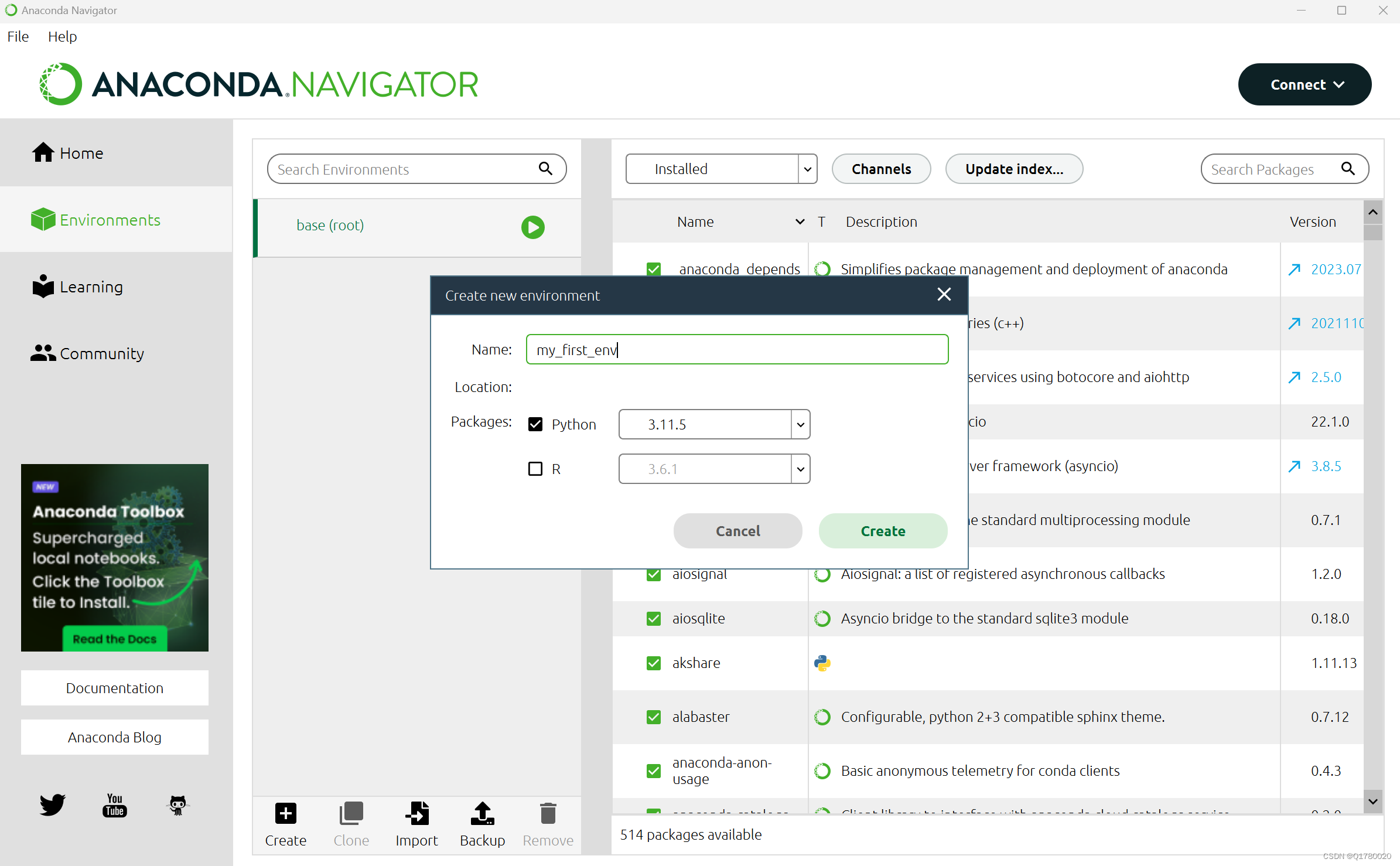Uncheck the aiosqlite package checkbox
The width and height of the screenshot is (1400, 866).
click(654, 619)
